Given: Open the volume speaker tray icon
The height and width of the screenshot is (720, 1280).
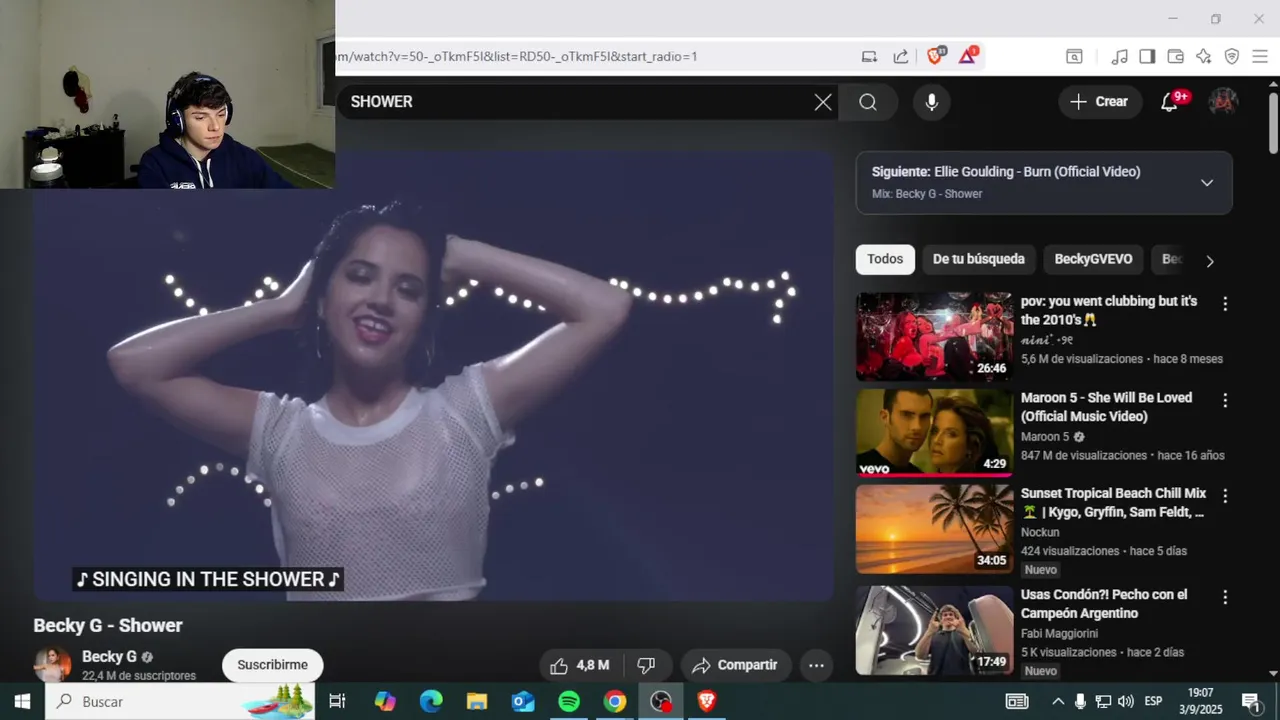Looking at the screenshot, I should [x=1126, y=701].
